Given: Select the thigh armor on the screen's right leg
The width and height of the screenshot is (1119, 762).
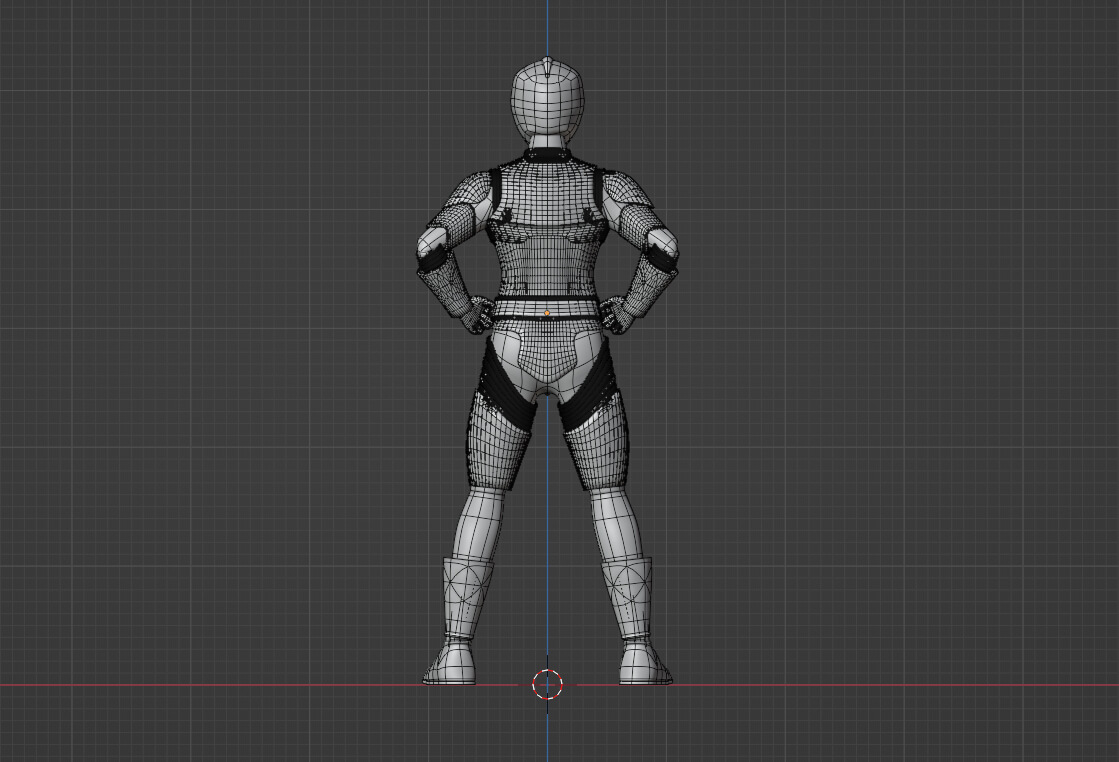Looking at the screenshot, I should coord(598,442).
